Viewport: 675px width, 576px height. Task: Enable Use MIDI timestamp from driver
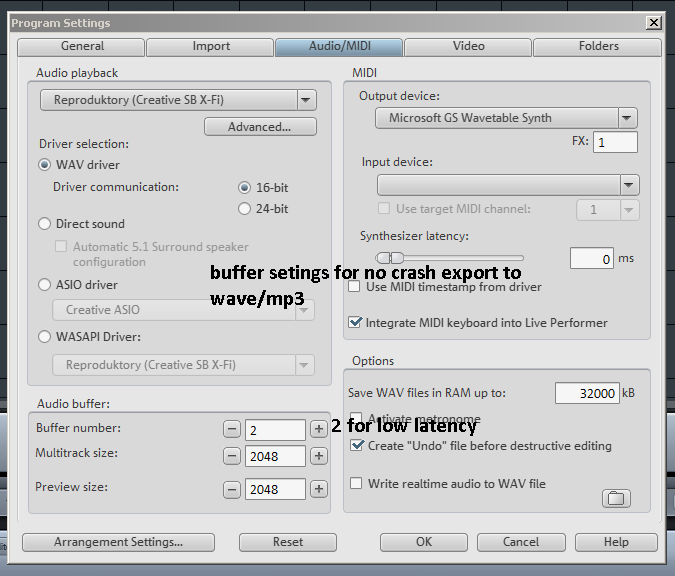(x=355, y=287)
